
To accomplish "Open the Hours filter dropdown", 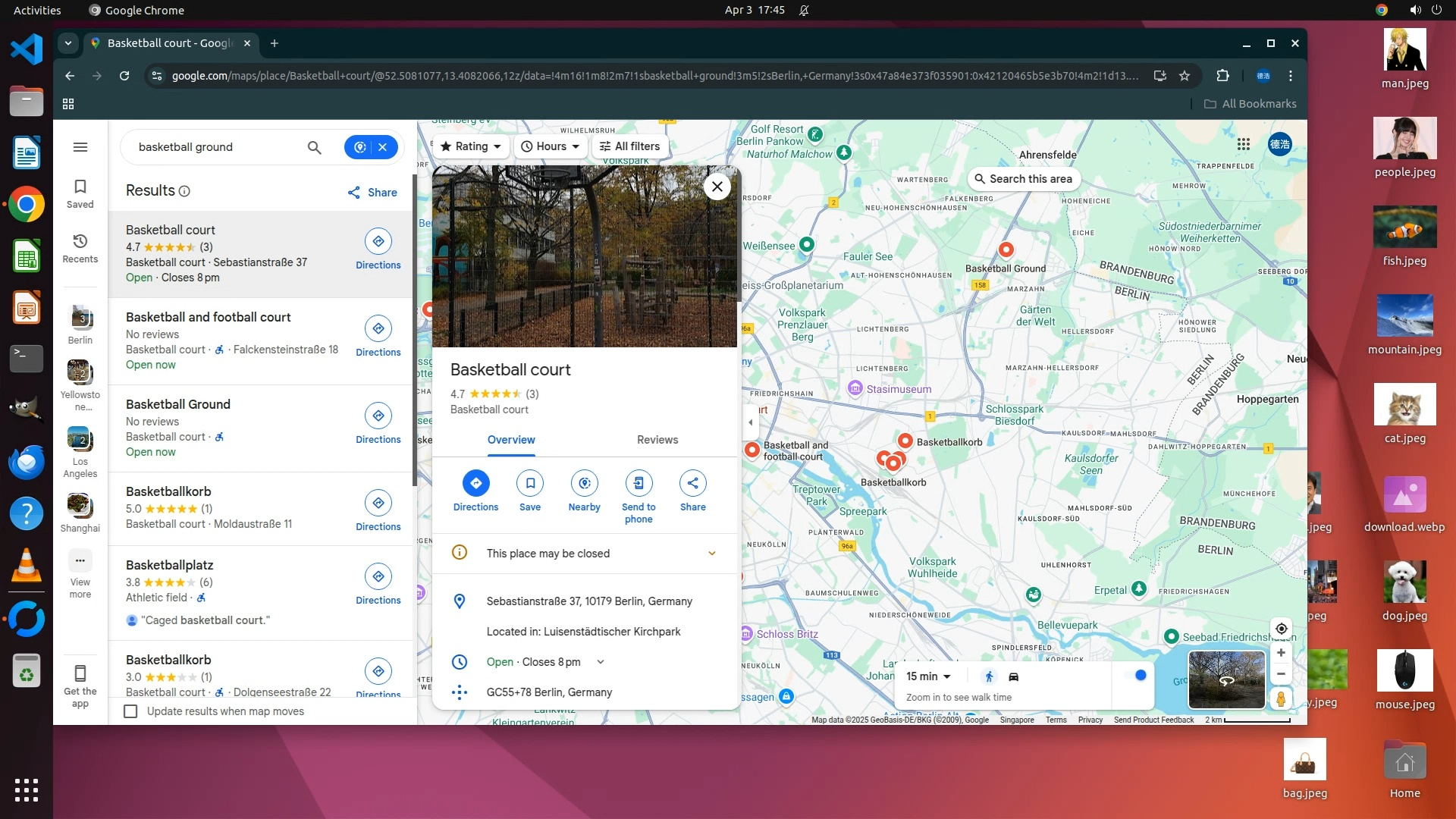I will tap(551, 146).
